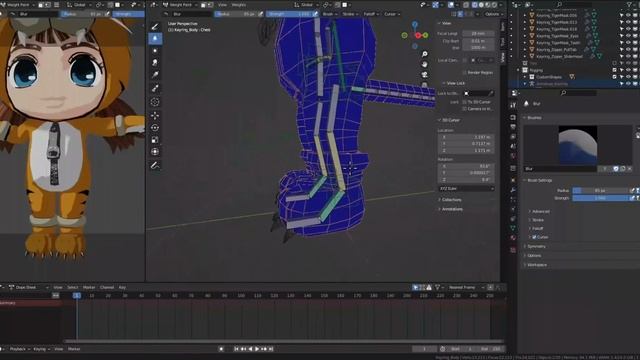This screenshot has height=360, width=640.
Task: Click the pan hand navigation gizmo
Action: [x=424, y=64]
